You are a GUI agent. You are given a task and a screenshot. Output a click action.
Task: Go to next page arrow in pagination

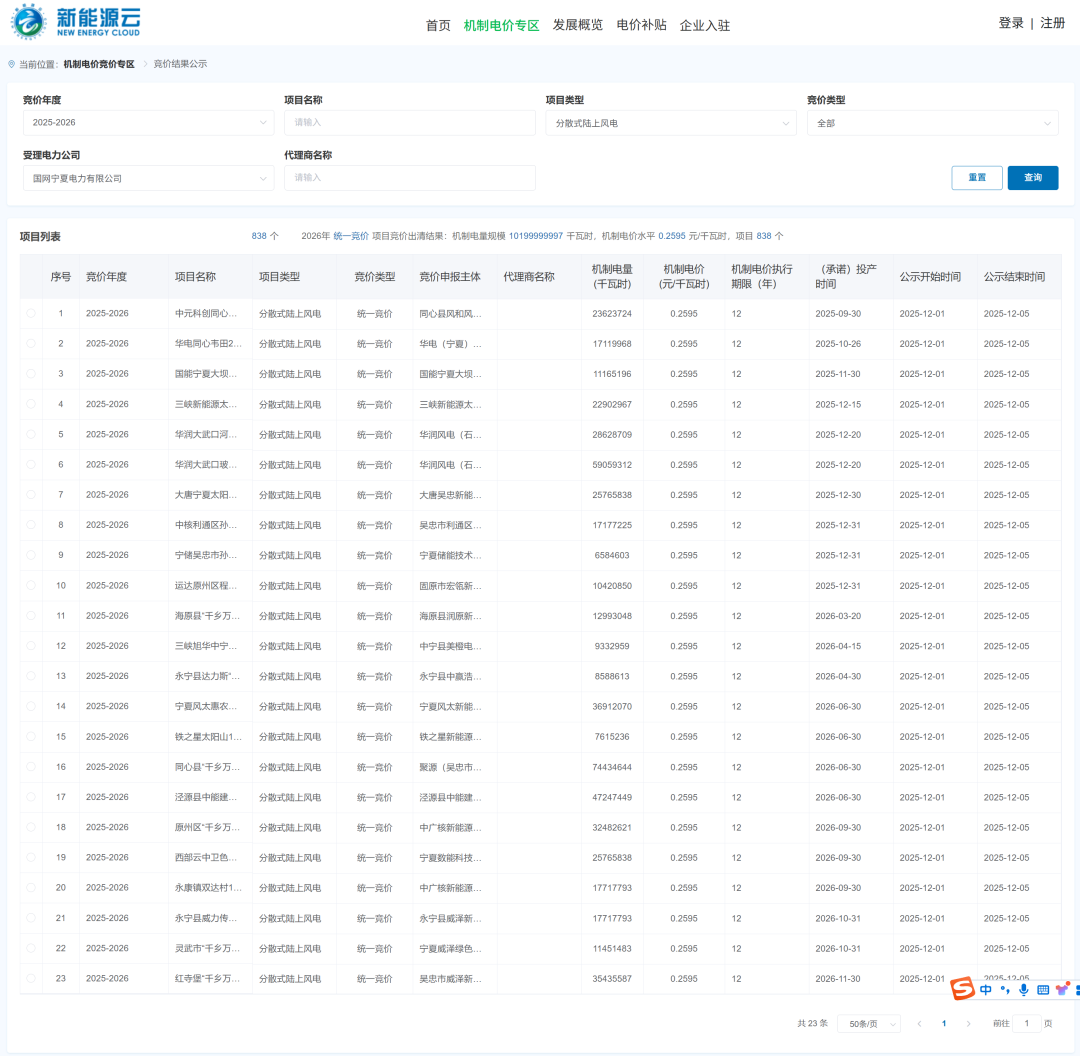pos(968,1024)
